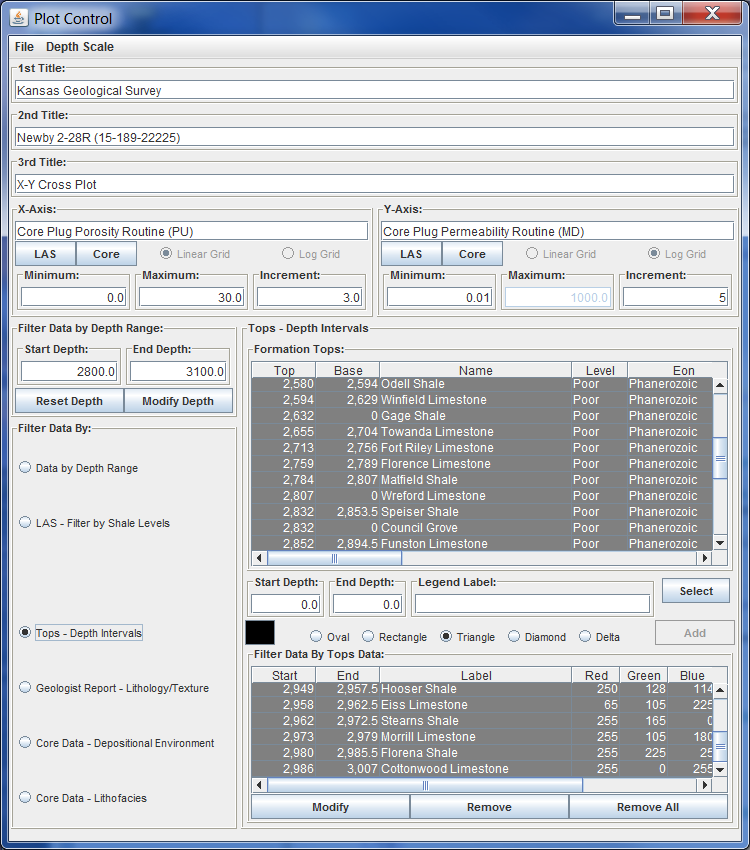
Task: Choose the Oval symbol shape
Action: [x=330, y=636]
